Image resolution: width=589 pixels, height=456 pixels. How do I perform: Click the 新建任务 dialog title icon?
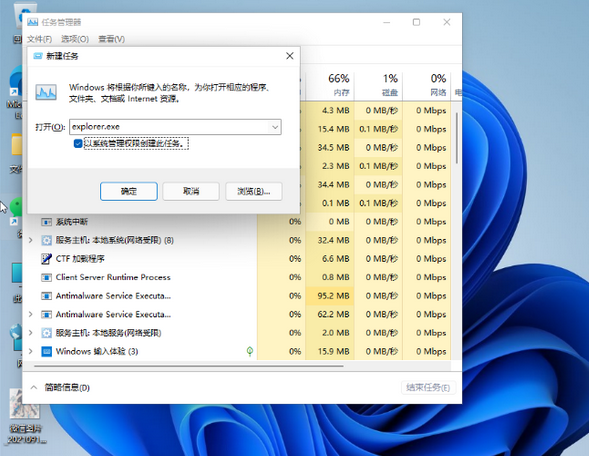(38, 56)
